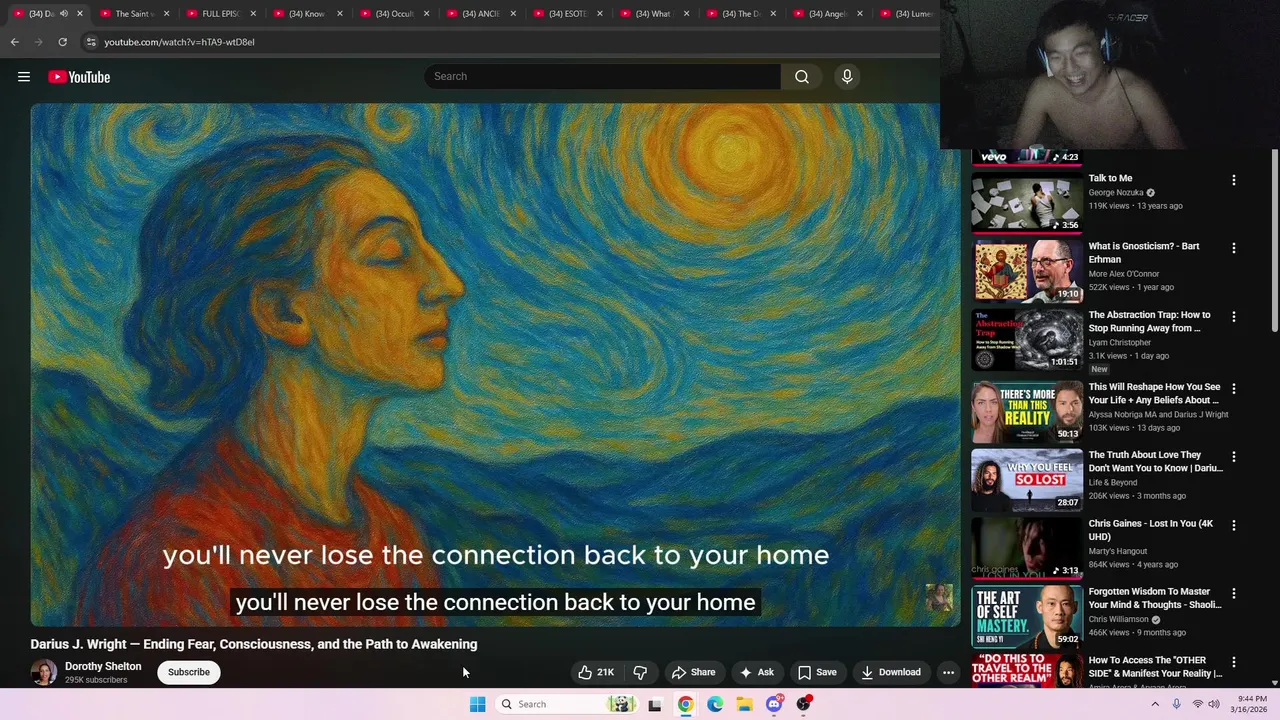
Task: Open THERE'S MORE THAN THIS REALITY thumbnail
Action: [1027, 411]
